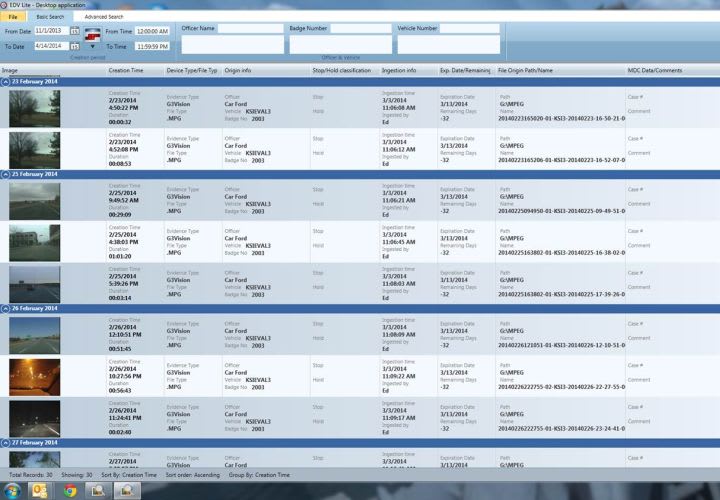The width and height of the screenshot is (720, 500).
Task: Collapse the 23 February 2014 group
Action: (x=5, y=81)
